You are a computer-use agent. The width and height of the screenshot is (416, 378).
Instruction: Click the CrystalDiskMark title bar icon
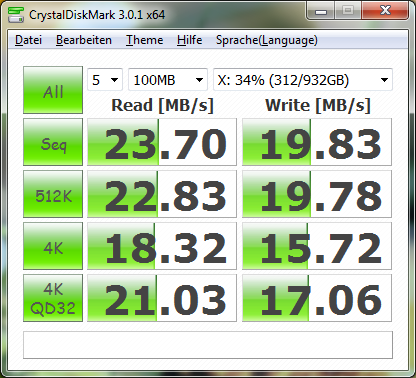[x=16, y=14]
